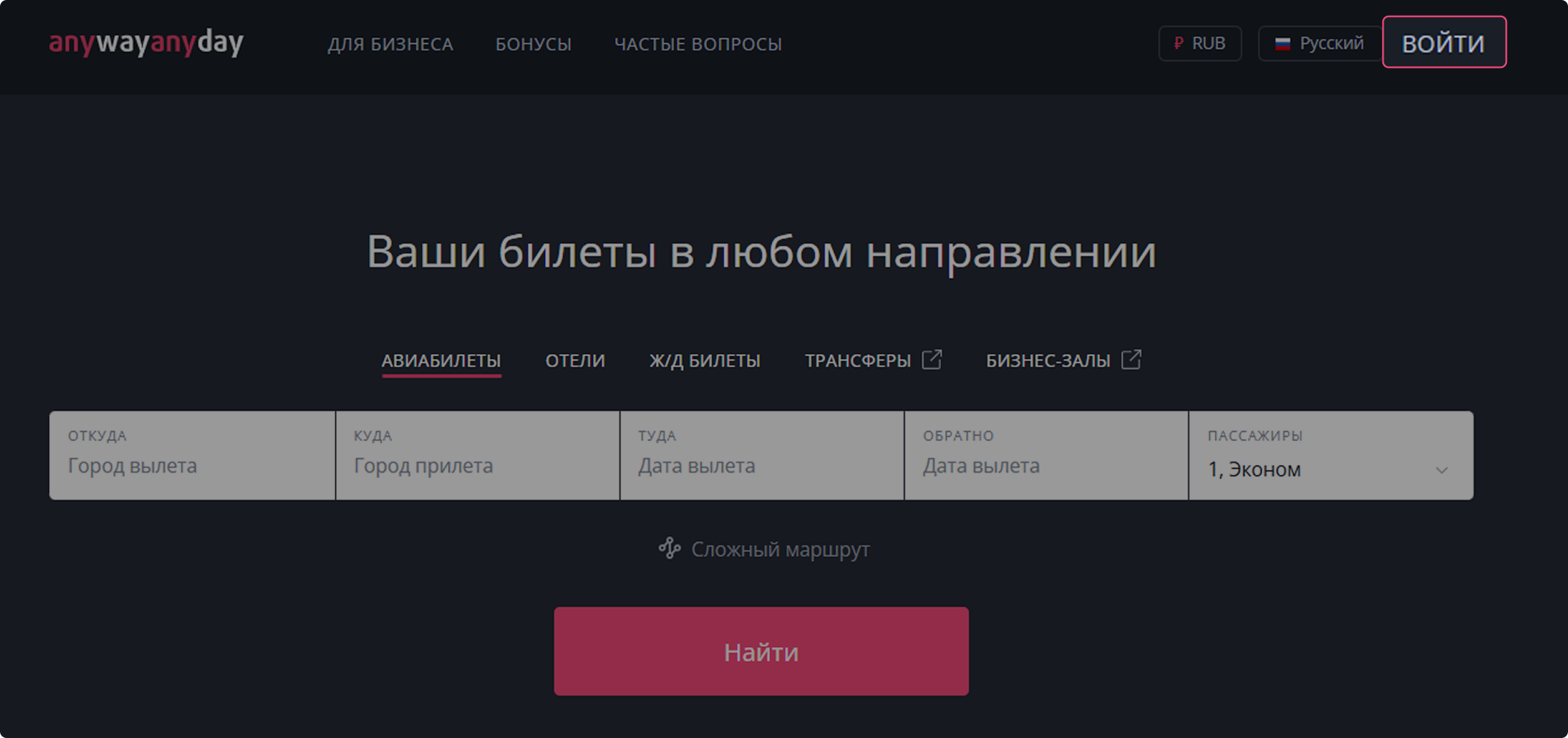The width and height of the screenshot is (1568, 738).
Task: Open the RUB currency selector
Action: pos(1200,43)
